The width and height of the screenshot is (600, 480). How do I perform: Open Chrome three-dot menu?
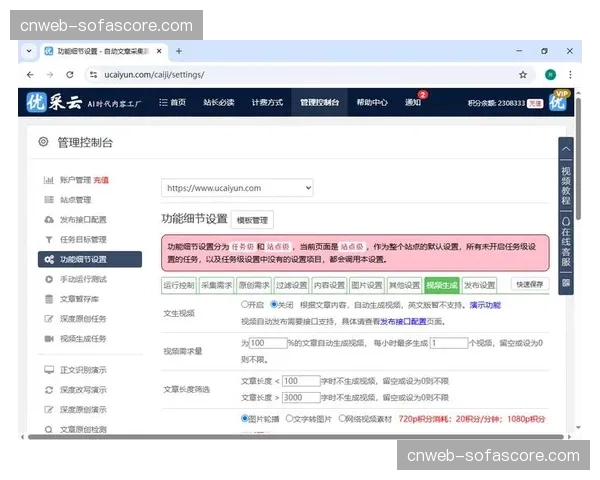point(570,75)
